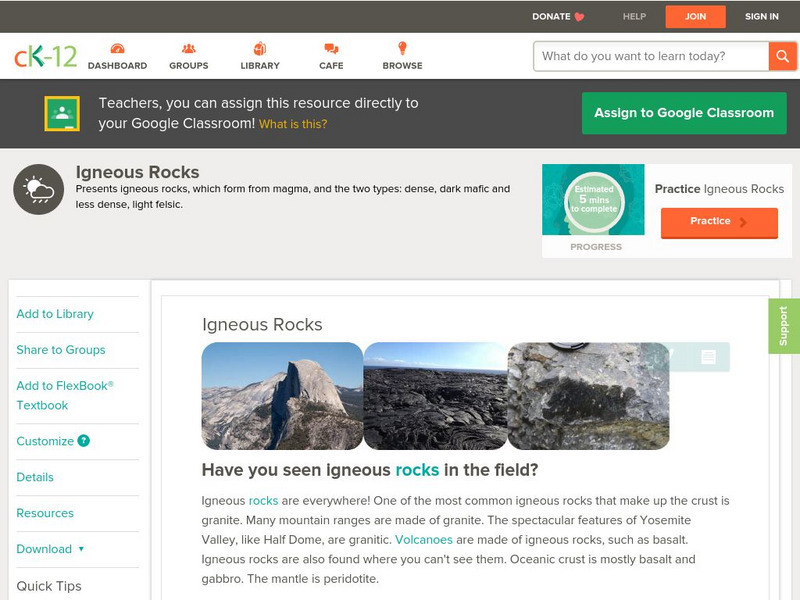Click the Browse lightbulb icon
Screen dimensions: 800x600
coord(402,49)
